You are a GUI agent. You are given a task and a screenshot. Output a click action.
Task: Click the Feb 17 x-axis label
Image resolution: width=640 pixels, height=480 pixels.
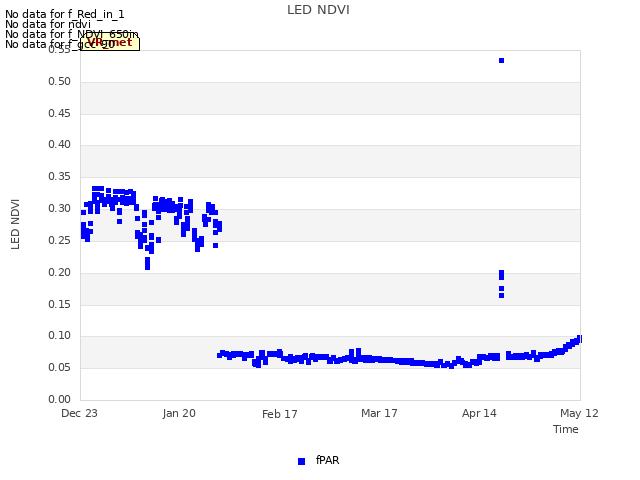(x=280, y=414)
